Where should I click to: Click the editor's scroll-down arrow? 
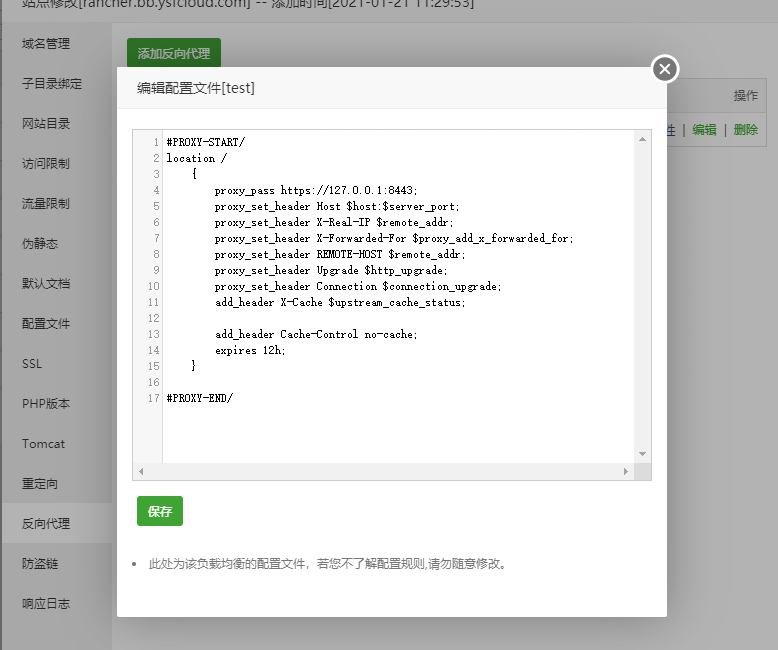643,454
